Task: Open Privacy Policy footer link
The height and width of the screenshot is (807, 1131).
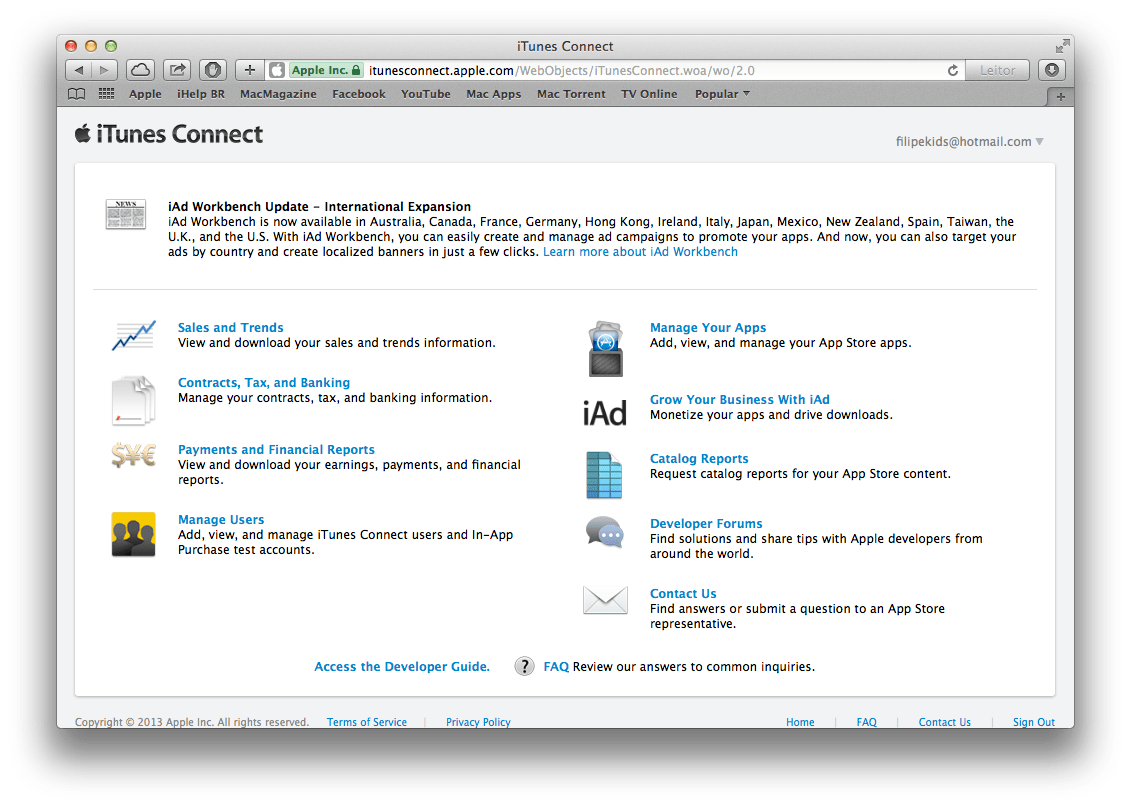Action: pyautogui.click(x=478, y=722)
